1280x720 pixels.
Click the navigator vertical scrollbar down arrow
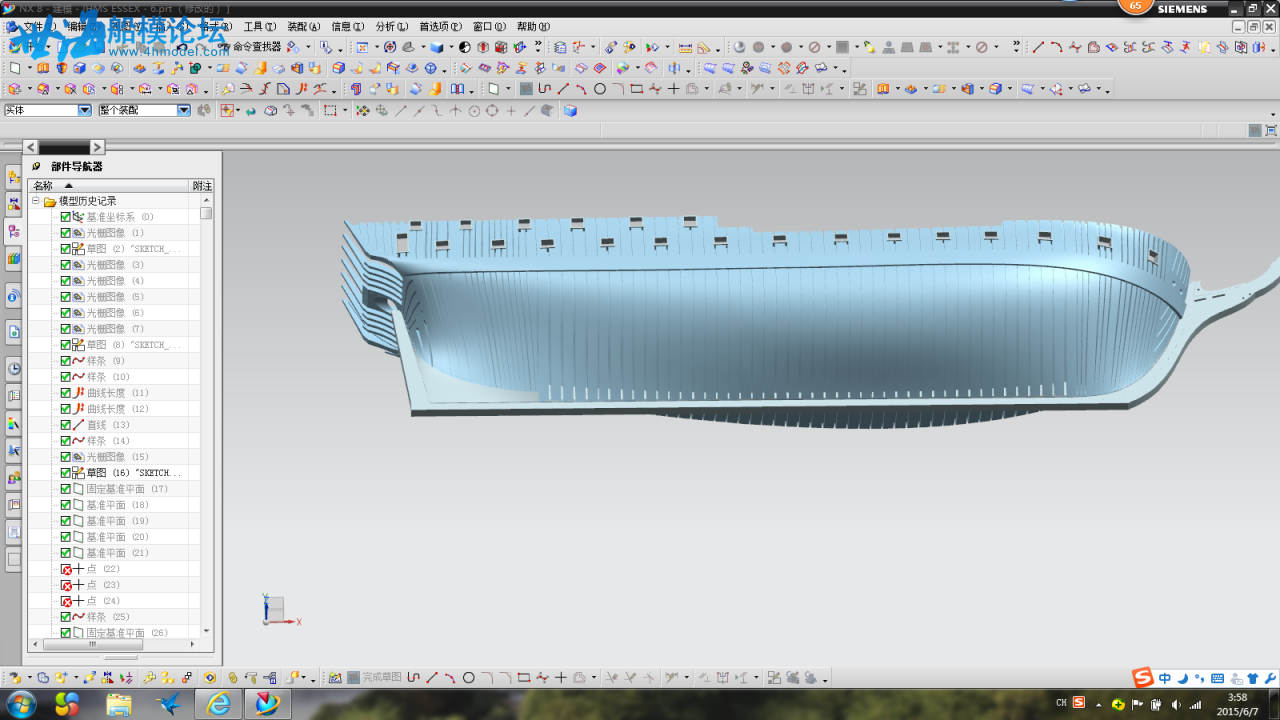point(206,631)
